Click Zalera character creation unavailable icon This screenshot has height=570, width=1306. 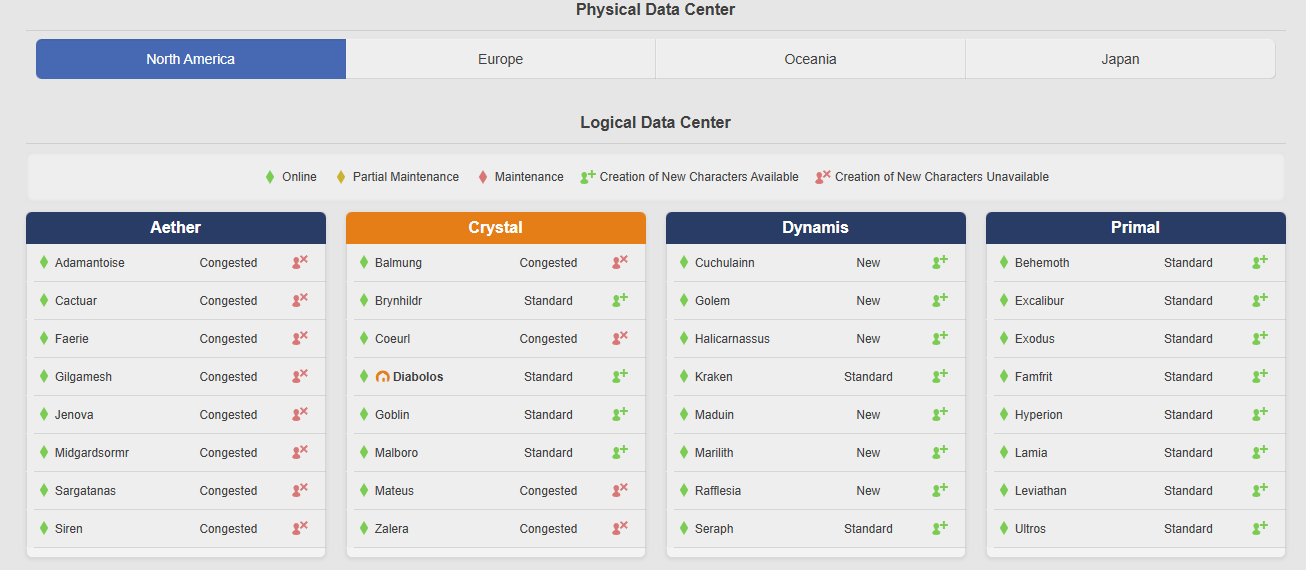click(x=620, y=528)
